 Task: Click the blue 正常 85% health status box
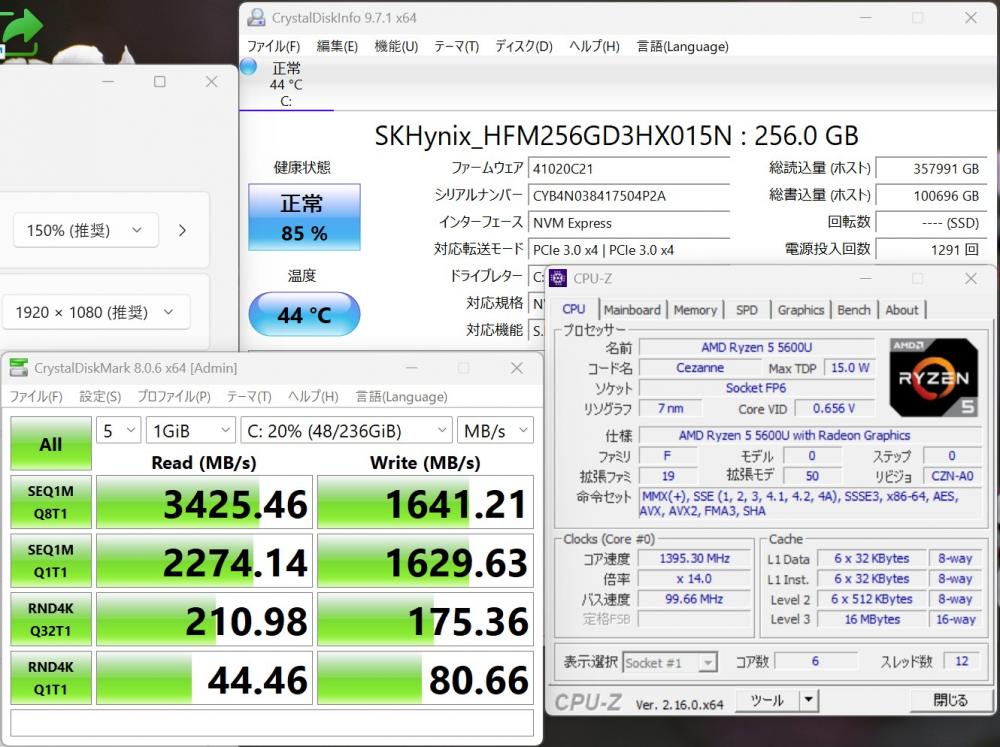[x=304, y=217]
